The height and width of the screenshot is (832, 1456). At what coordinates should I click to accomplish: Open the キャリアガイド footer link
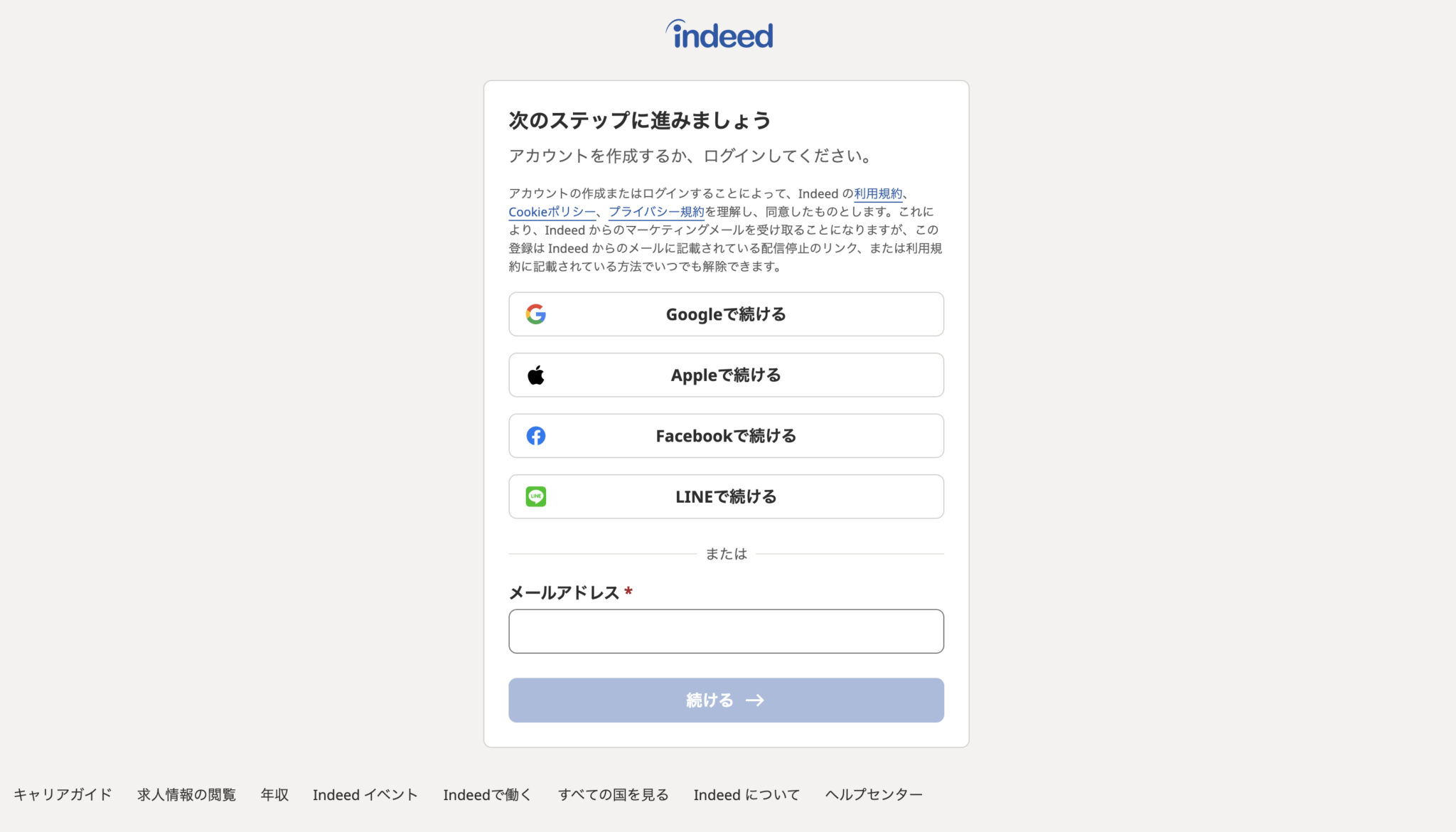pos(63,794)
